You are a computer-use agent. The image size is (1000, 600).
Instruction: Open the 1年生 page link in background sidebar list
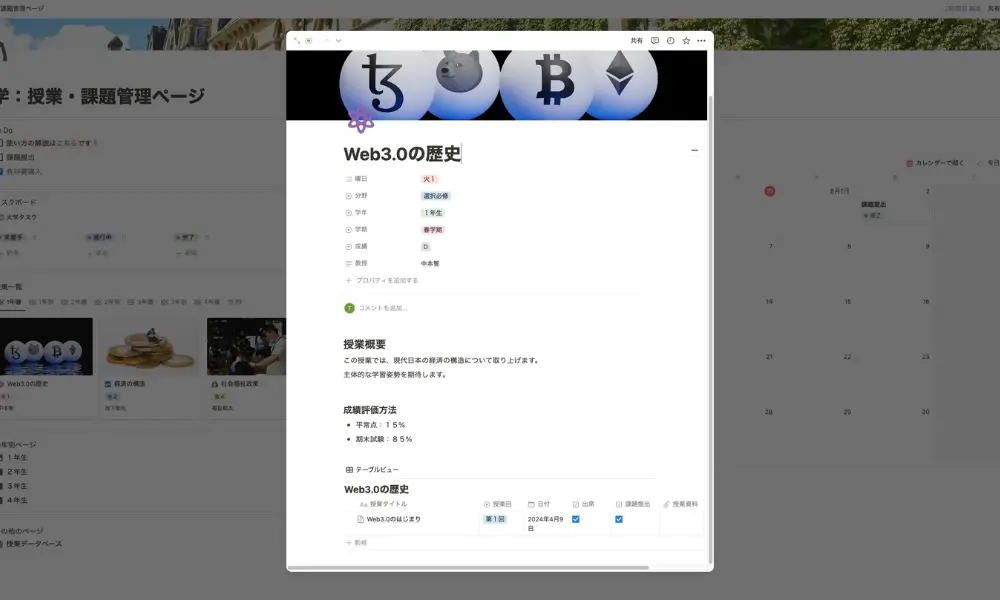click(x=15, y=458)
